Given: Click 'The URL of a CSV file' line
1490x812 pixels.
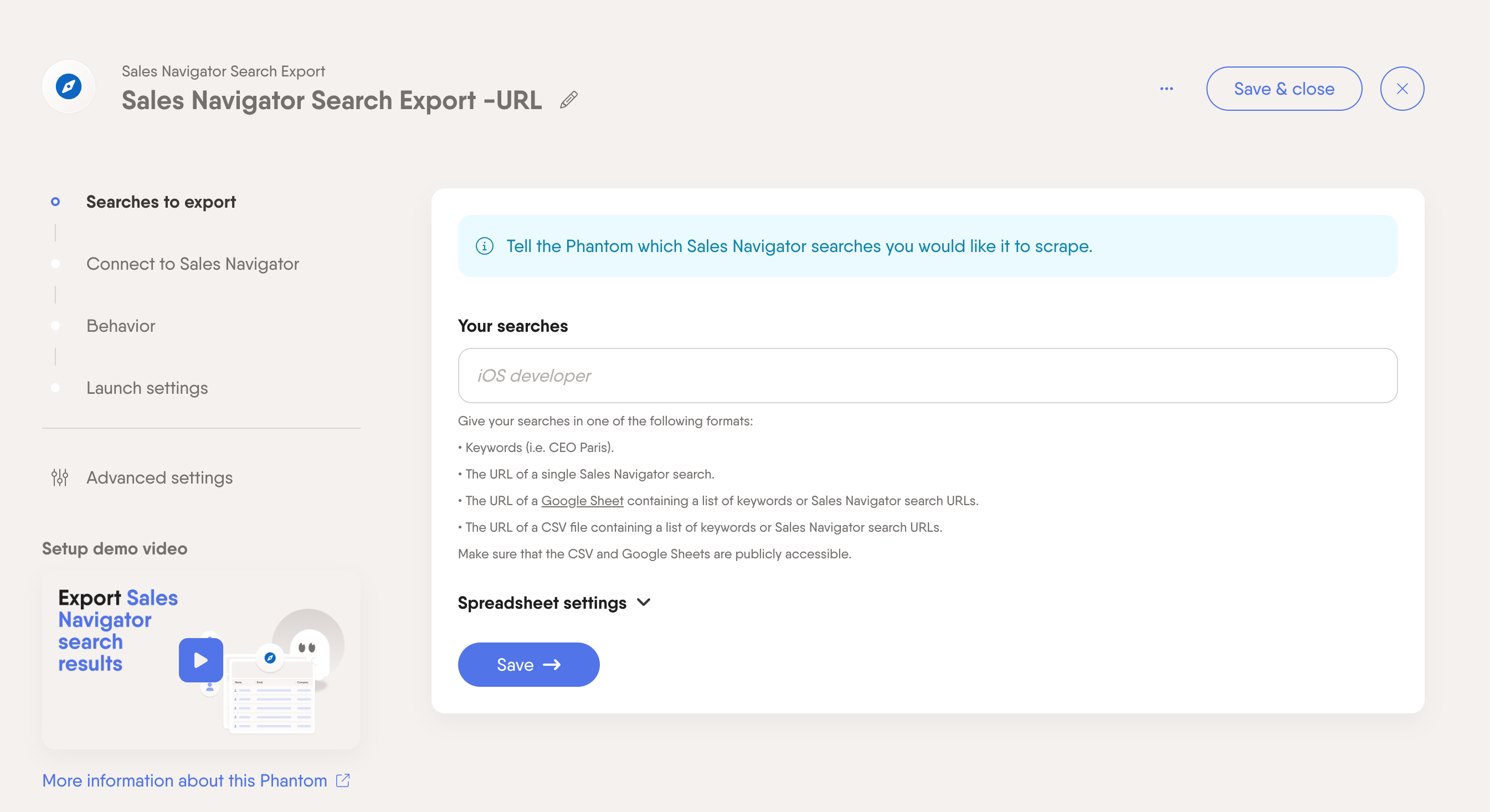Looking at the screenshot, I should click(700, 527).
